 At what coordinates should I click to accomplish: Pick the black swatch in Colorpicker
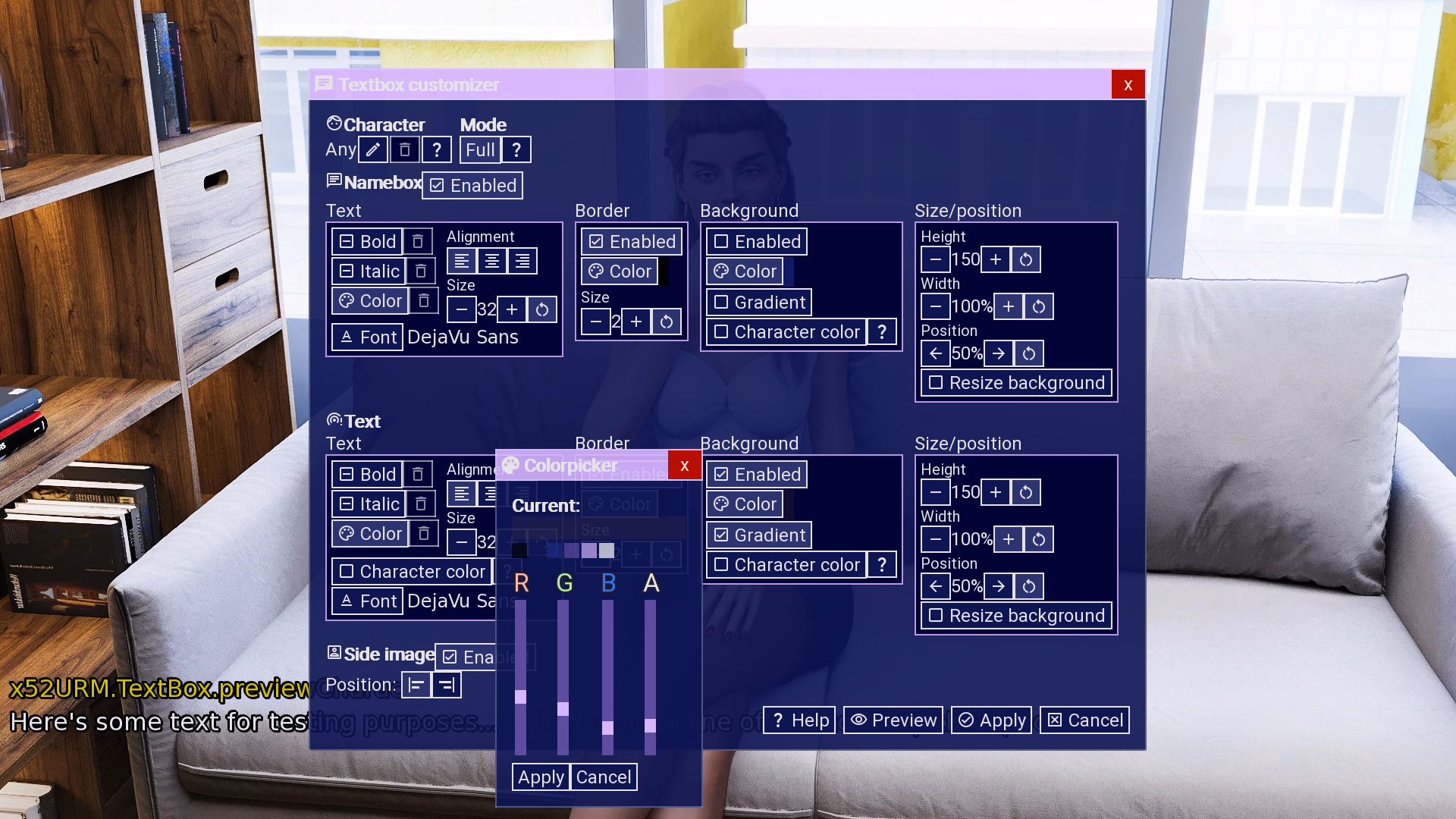519,551
